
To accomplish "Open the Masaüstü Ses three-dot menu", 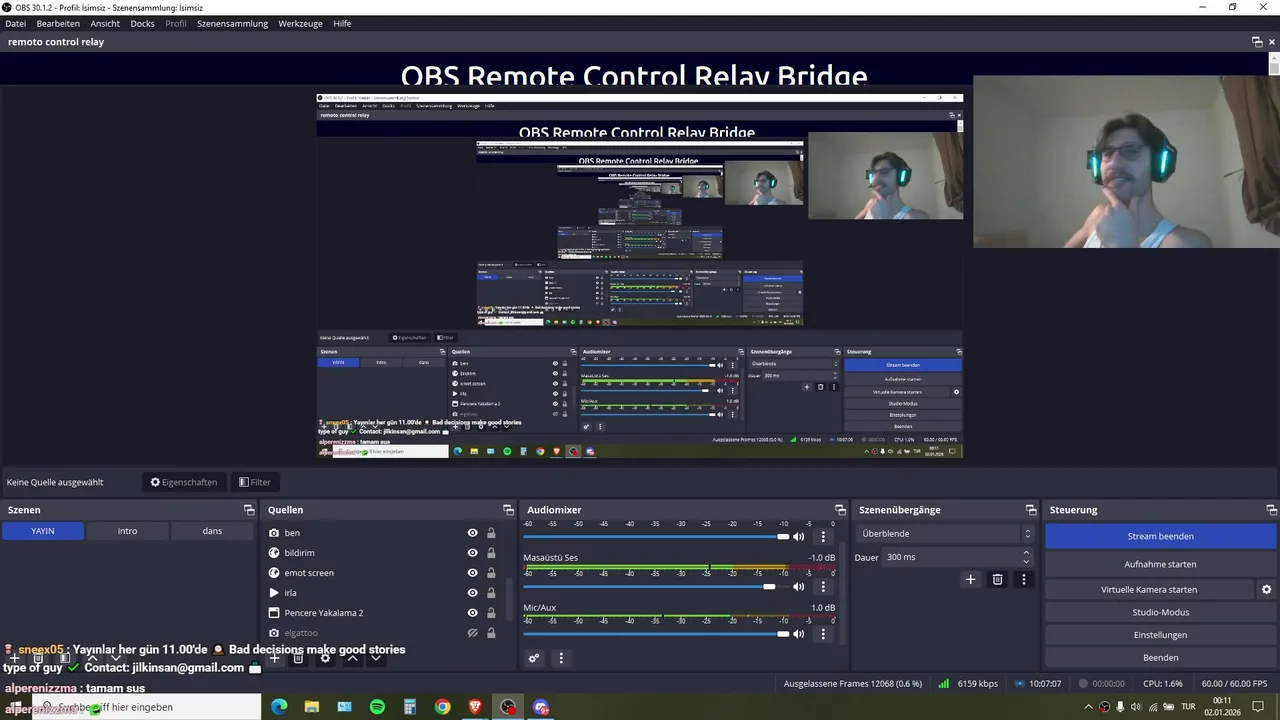I will 823,586.
